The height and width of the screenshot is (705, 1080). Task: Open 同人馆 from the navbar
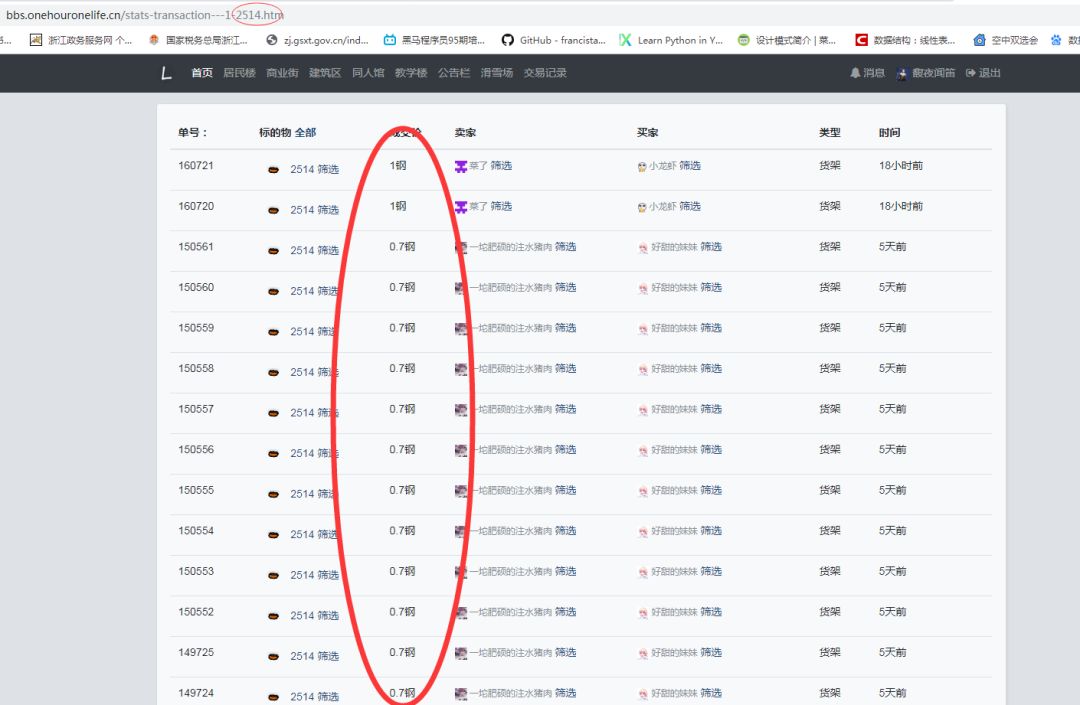(x=368, y=73)
